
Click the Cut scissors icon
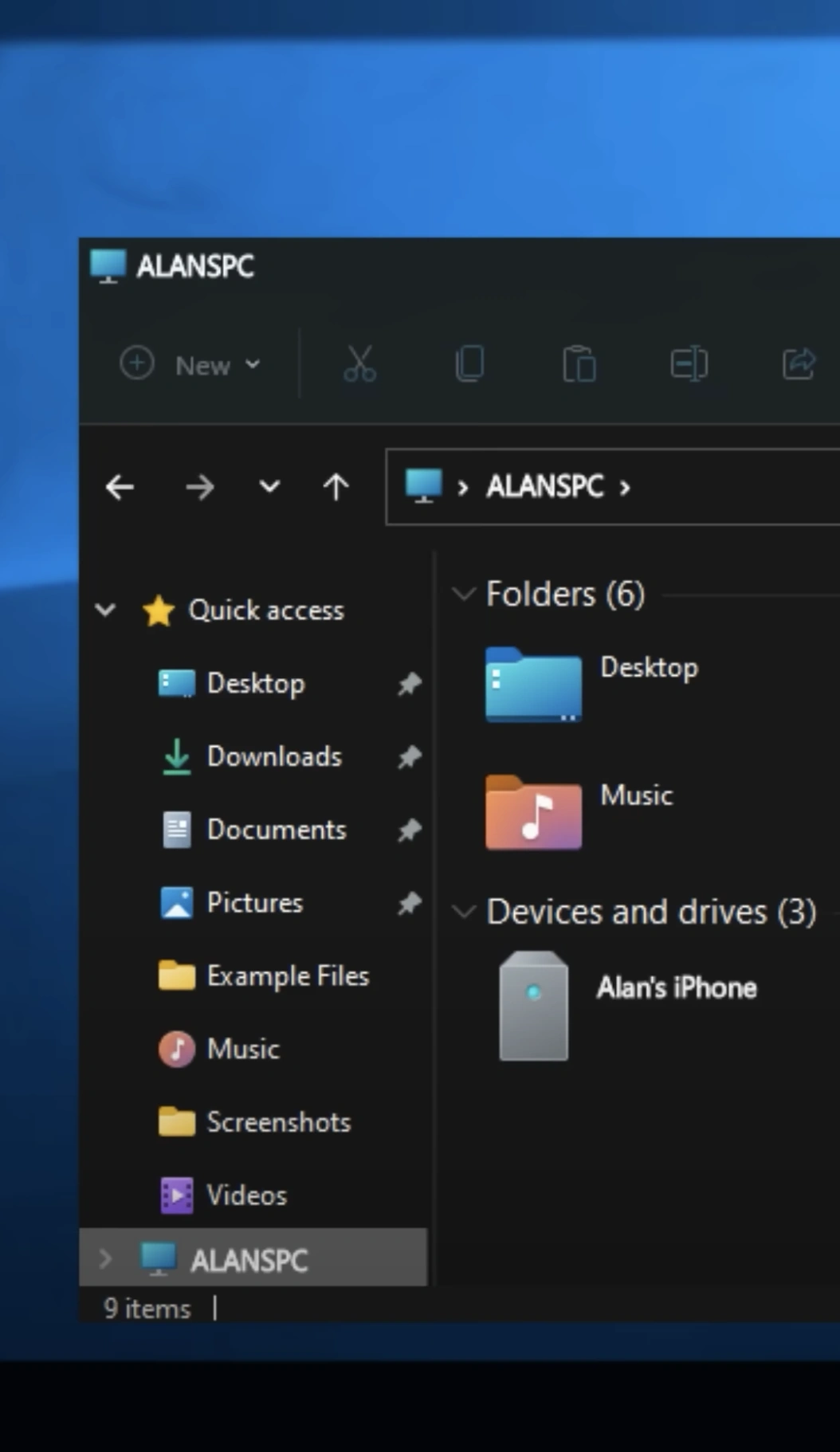359,364
